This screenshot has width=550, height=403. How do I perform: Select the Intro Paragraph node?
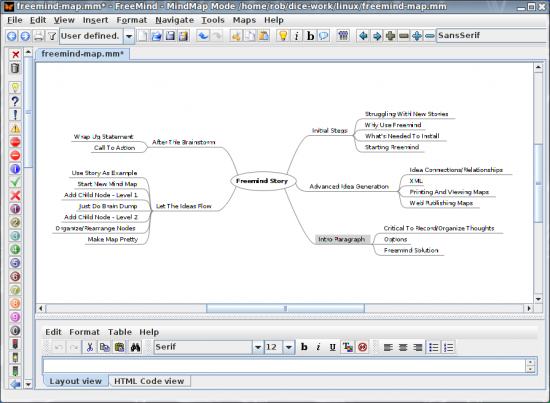click(342, 239)
